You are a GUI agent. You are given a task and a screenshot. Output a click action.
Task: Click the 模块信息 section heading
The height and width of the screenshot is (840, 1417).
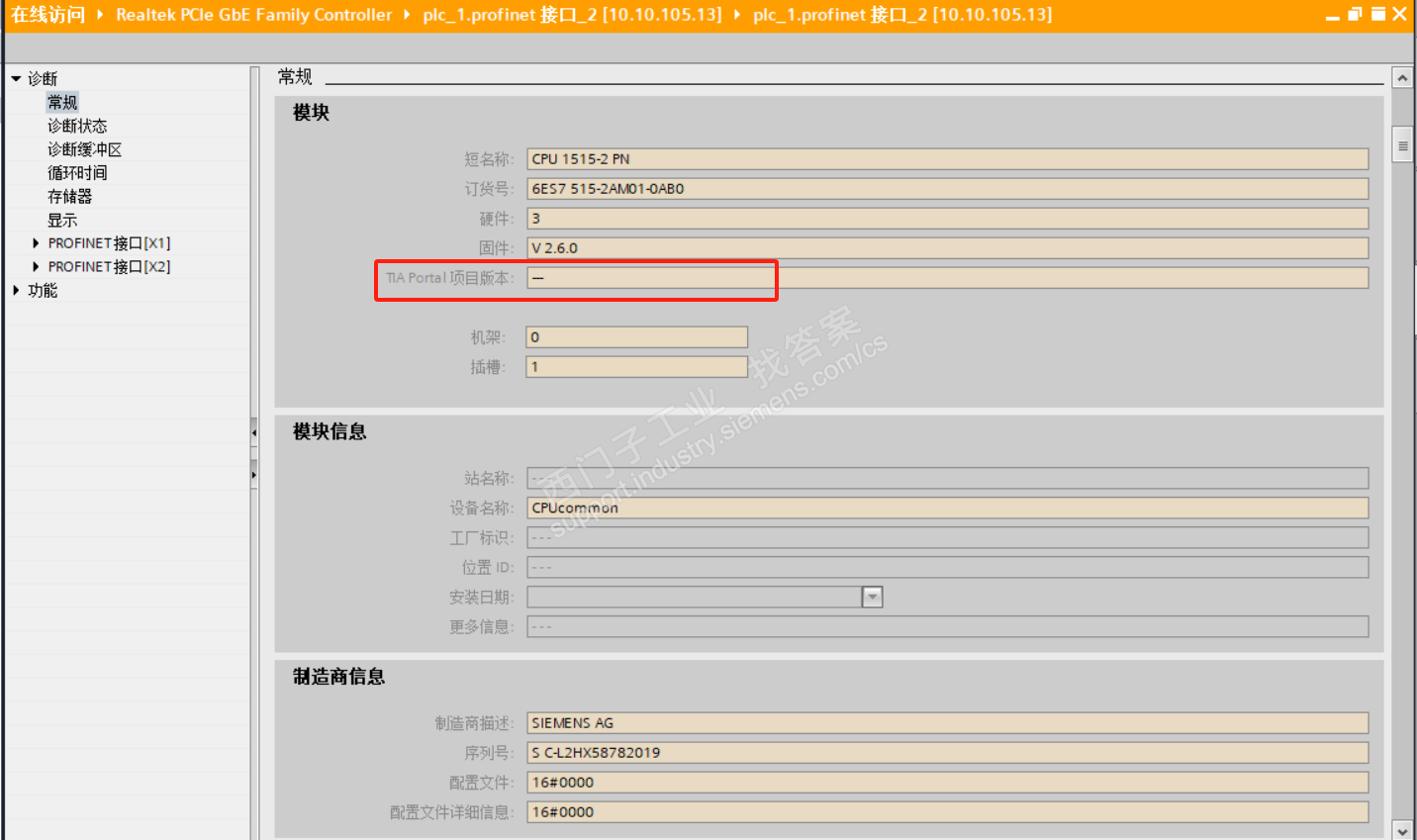pos(330,431)
